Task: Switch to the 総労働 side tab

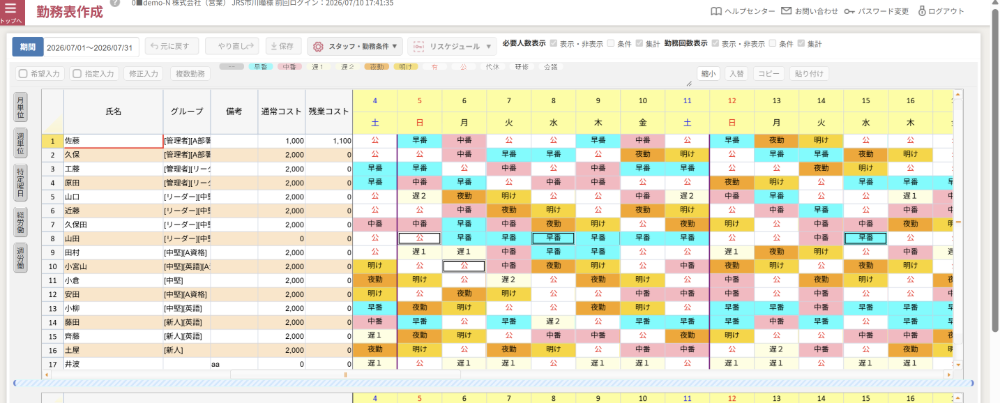Action: pyautogui.click(x=21, y=221)
